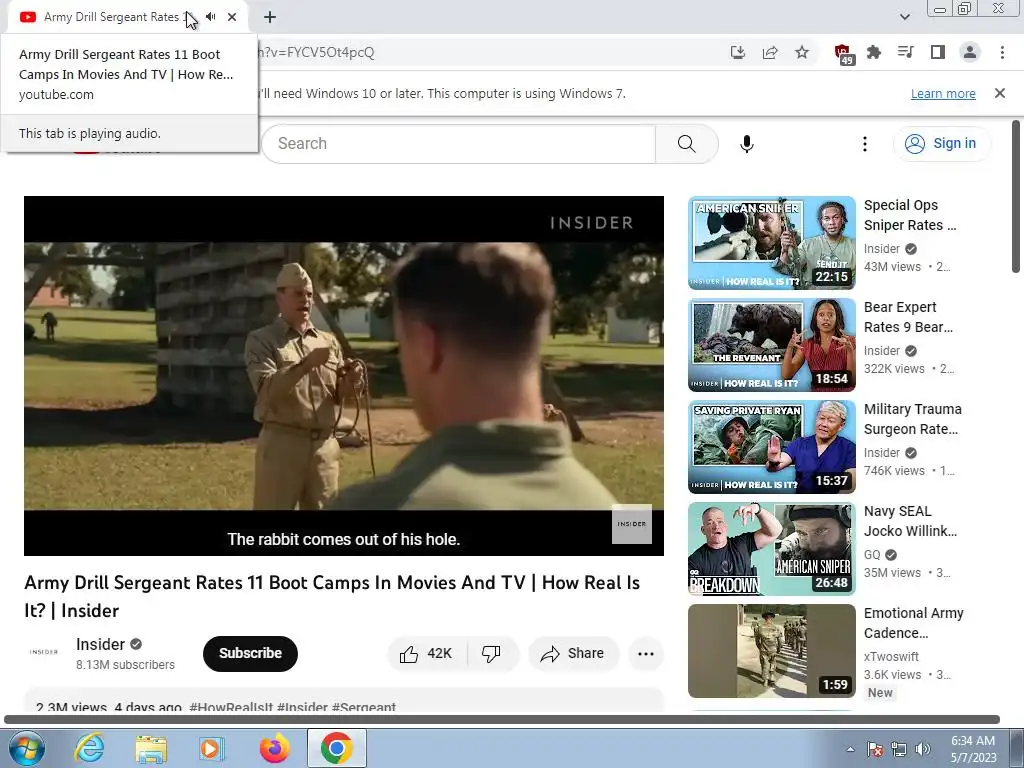Click the vertical page scrollbar

(x=1016, y=196)
